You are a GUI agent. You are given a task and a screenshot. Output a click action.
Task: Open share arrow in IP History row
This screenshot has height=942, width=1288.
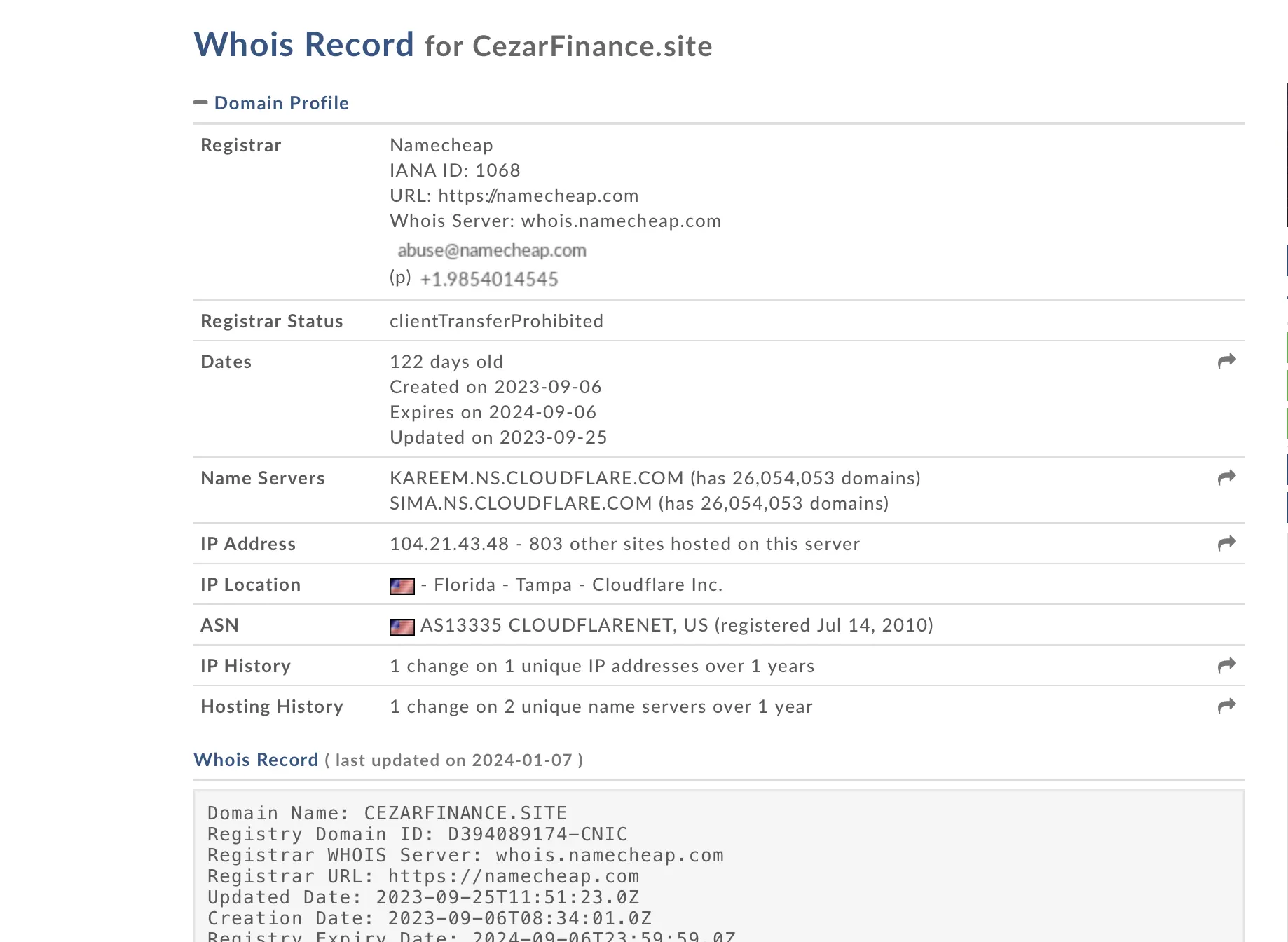1226,665
